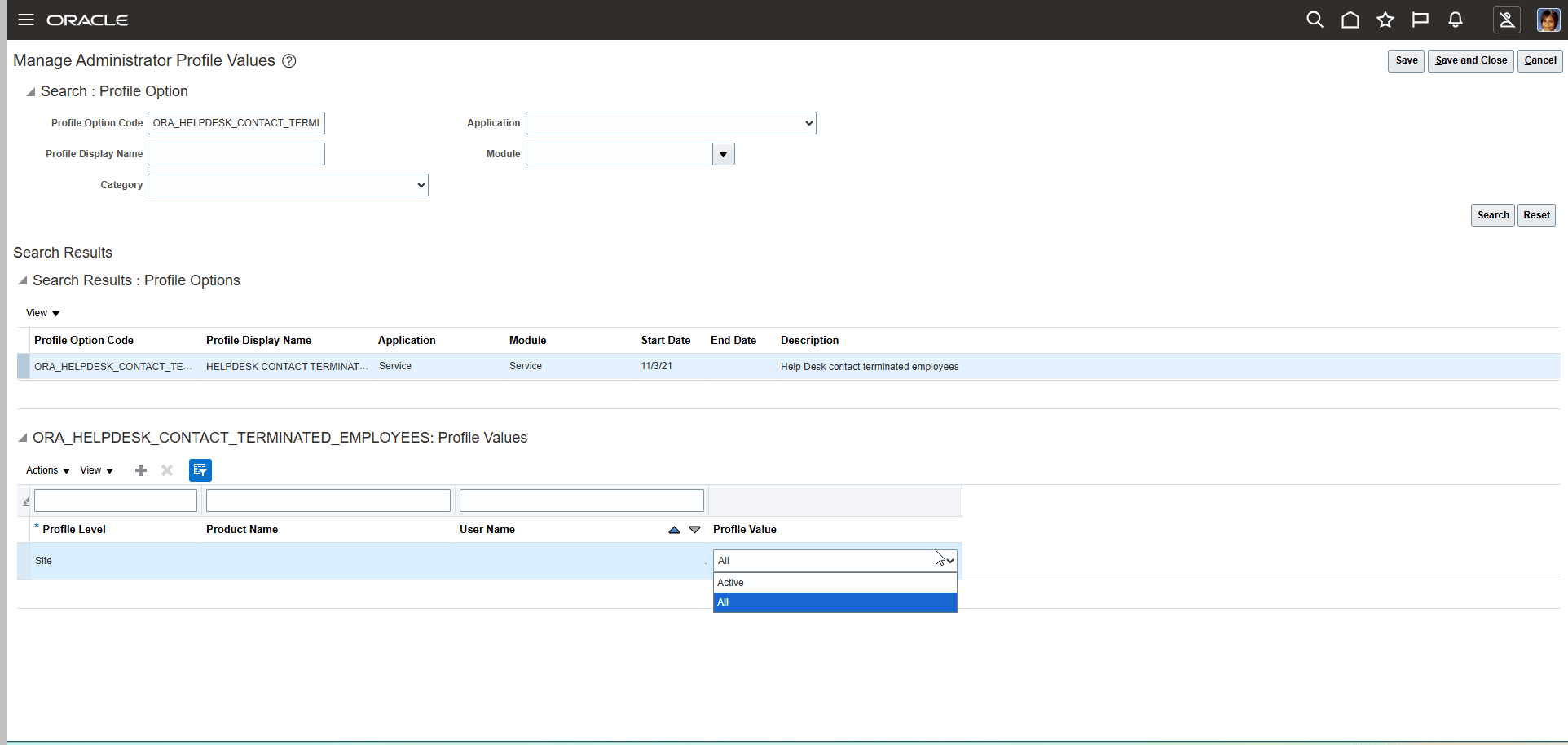The height and width of the screenshot is (745, 1568).
Task: Go to Home using the house icon
Action: tap(1350, 20)
